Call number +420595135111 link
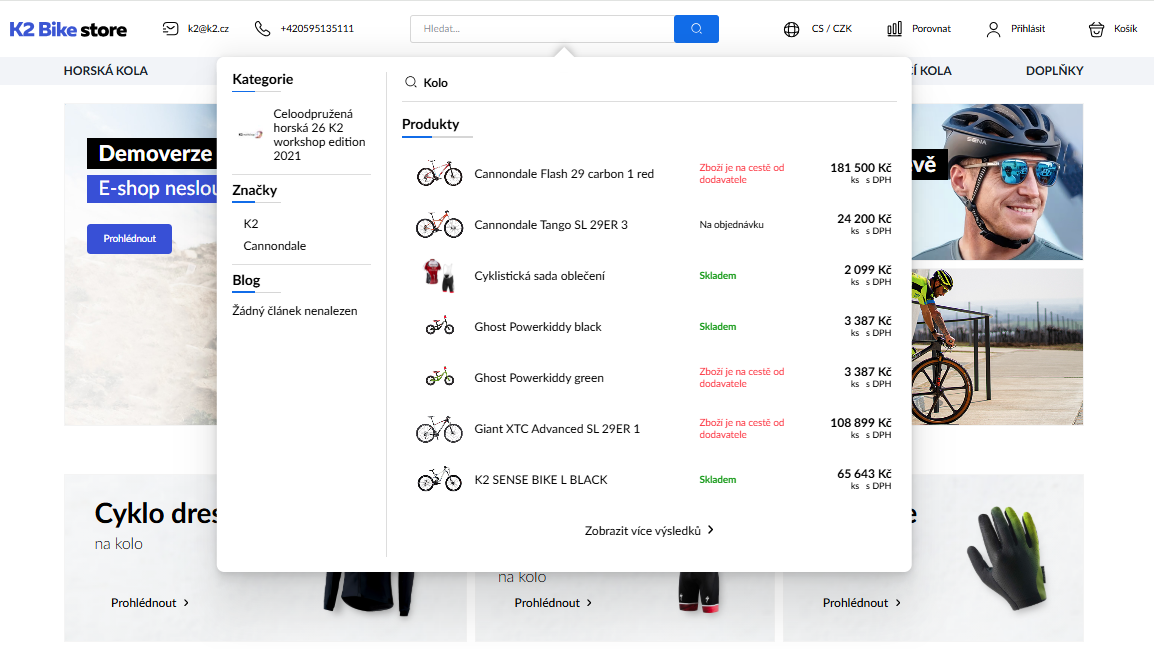 click(317, 29)
